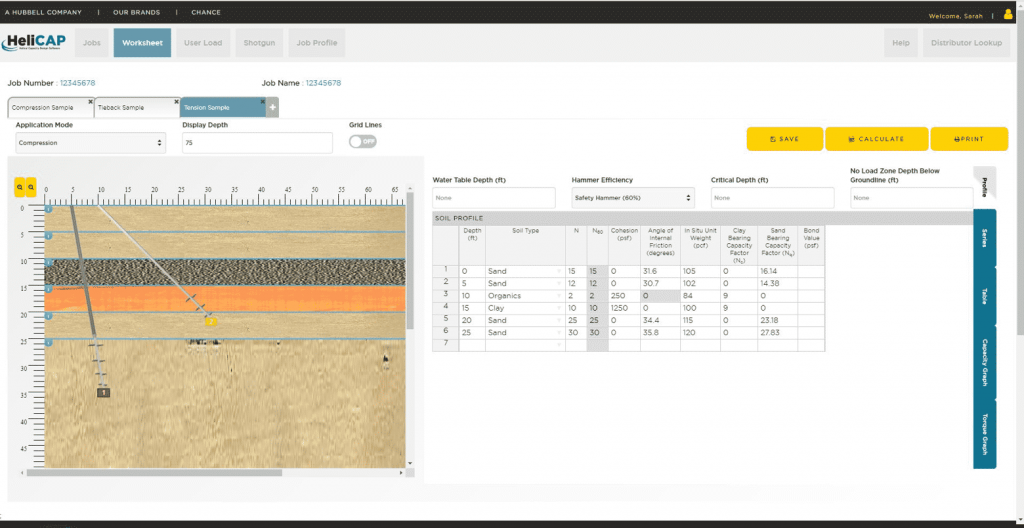The height and width of the screenshot is (528, 1024).
Task: Click the soil layer info icon at depth 10
Action: (x=48, y=262)
